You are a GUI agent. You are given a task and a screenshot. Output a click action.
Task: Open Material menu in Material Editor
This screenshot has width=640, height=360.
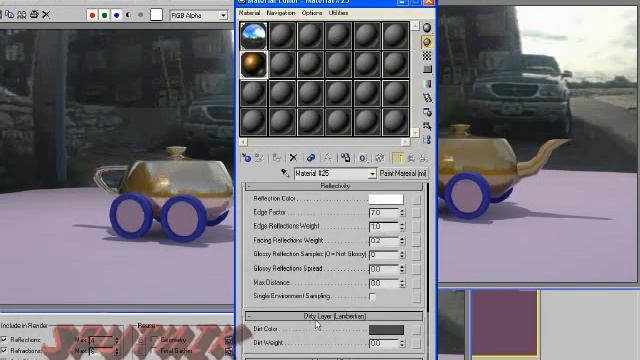(x=249, y=13)
